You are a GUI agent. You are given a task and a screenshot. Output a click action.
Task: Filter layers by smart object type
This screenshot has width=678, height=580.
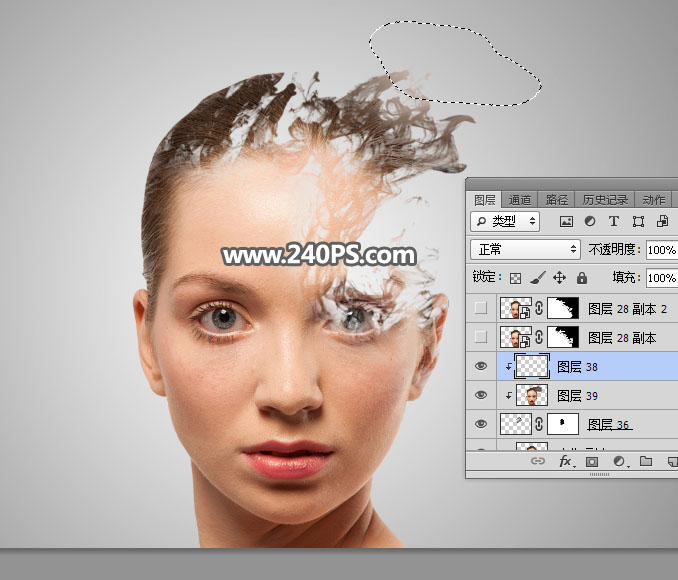click(x=662, y=221)
